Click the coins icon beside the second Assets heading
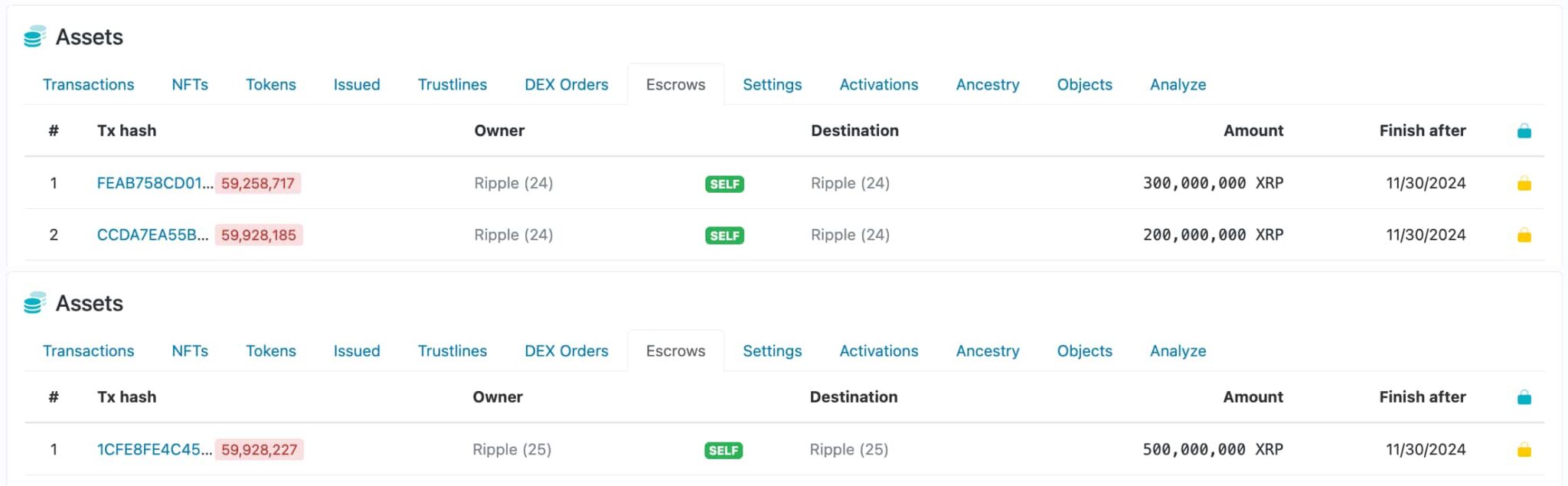The width and height of the screenshot is (1568, 486). coord(34,304)
